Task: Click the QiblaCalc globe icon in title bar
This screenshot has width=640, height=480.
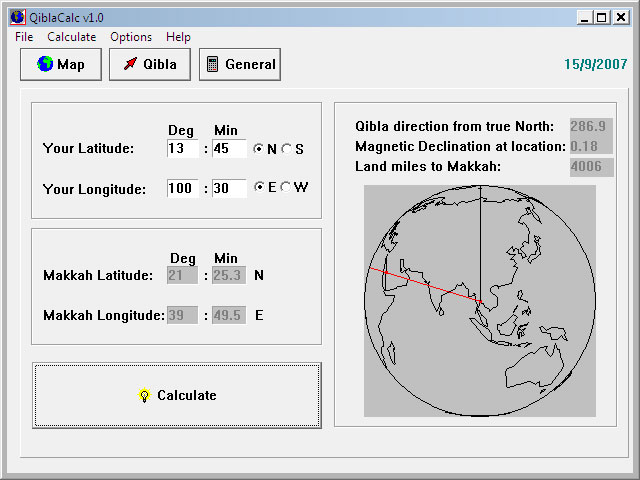Action: (18, 17)
